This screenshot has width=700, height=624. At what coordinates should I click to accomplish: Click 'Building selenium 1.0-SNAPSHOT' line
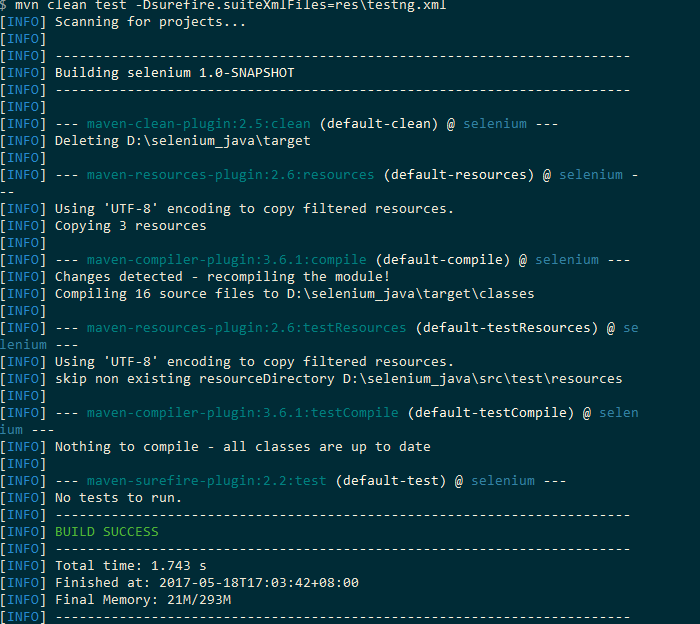[x=175, y=73]
